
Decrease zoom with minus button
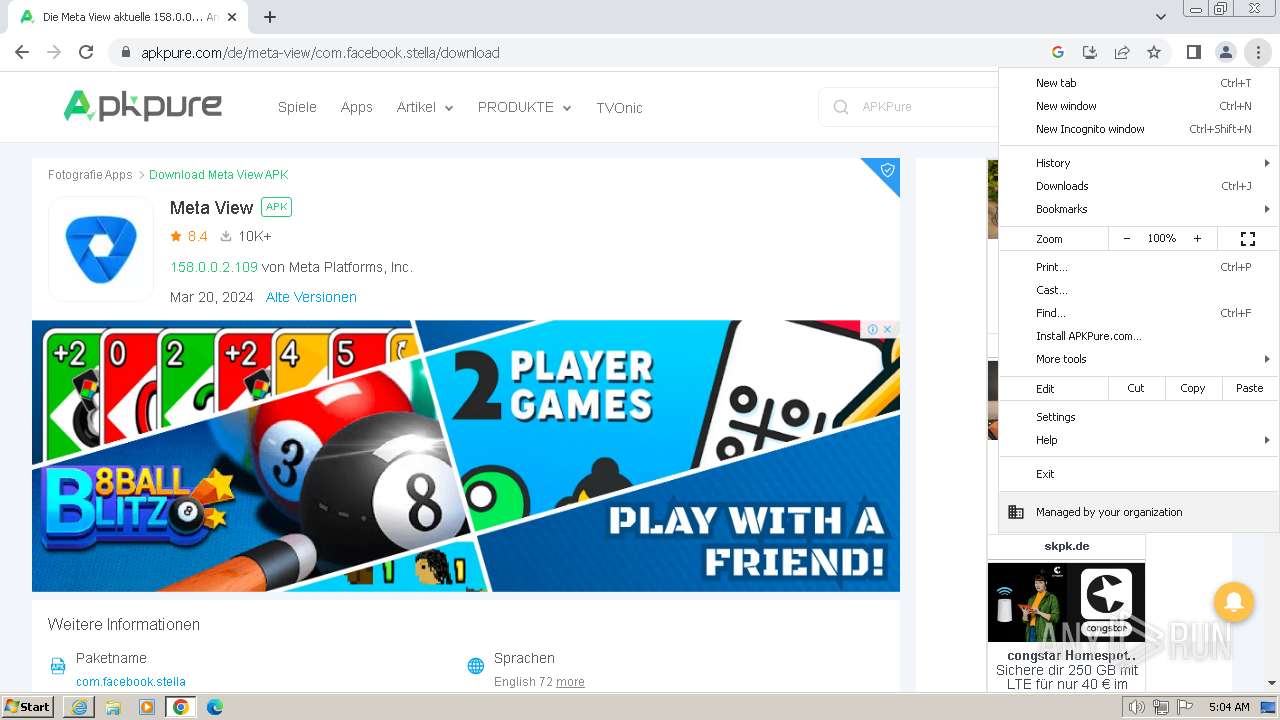(1127, 239)
